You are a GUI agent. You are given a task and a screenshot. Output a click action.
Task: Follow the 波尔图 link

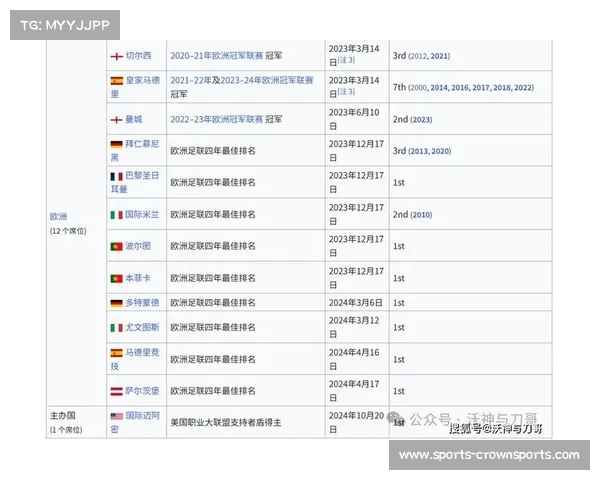click(138, 246)
